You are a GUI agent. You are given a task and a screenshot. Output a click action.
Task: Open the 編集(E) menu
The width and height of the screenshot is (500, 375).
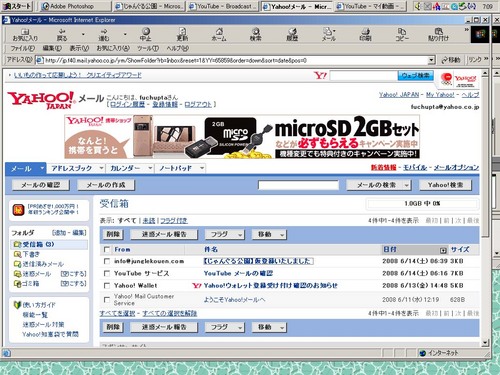(x=52, y=49)
